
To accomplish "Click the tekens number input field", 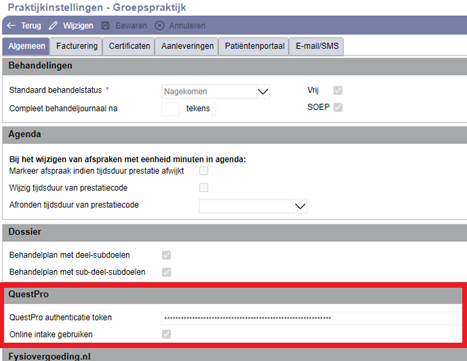I will coord(170,109).
